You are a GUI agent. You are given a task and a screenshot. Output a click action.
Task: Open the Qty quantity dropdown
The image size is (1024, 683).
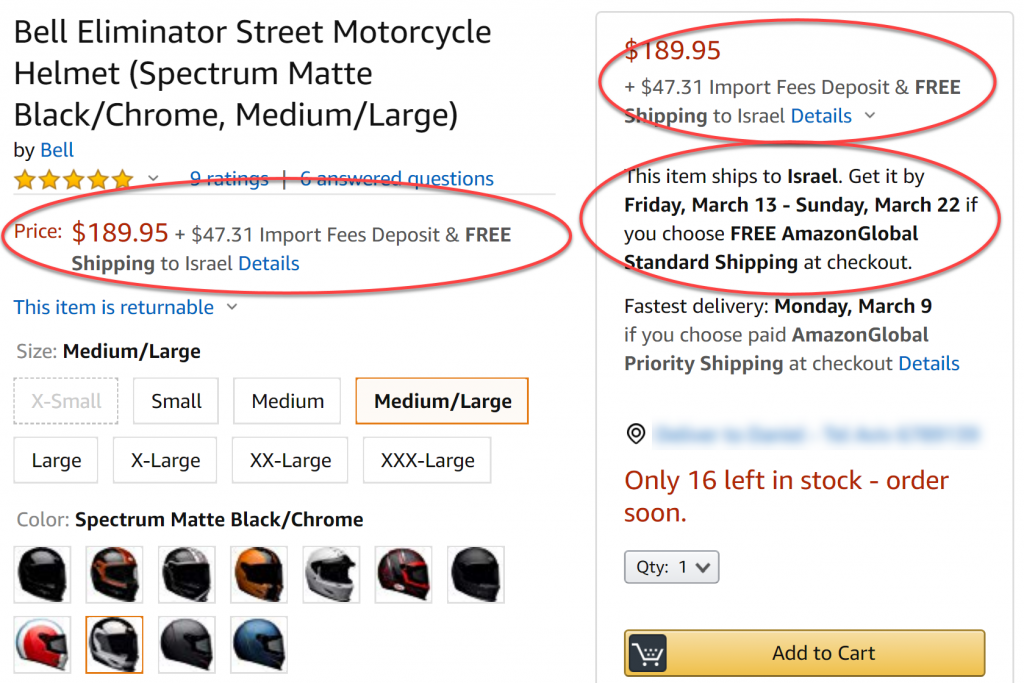(x=672, y=567)
